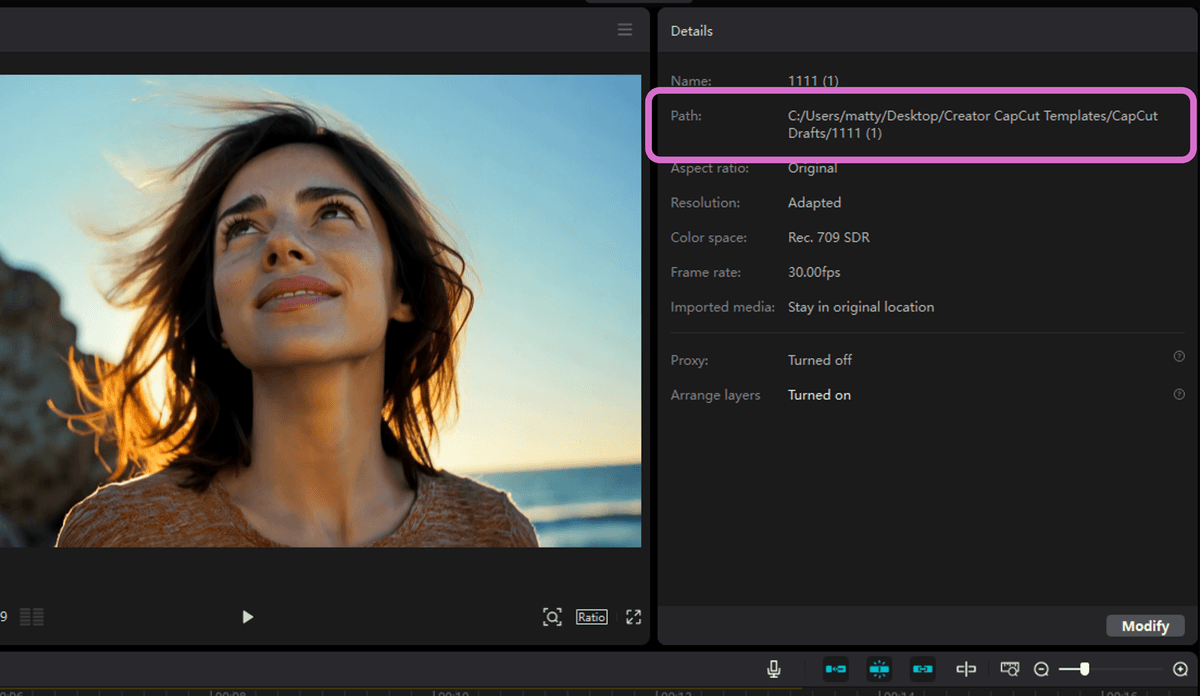Image resolution: width=1200 pixels, height=696 pixels.
Task: Click the video preview of the woman
Action: [320, 311]
